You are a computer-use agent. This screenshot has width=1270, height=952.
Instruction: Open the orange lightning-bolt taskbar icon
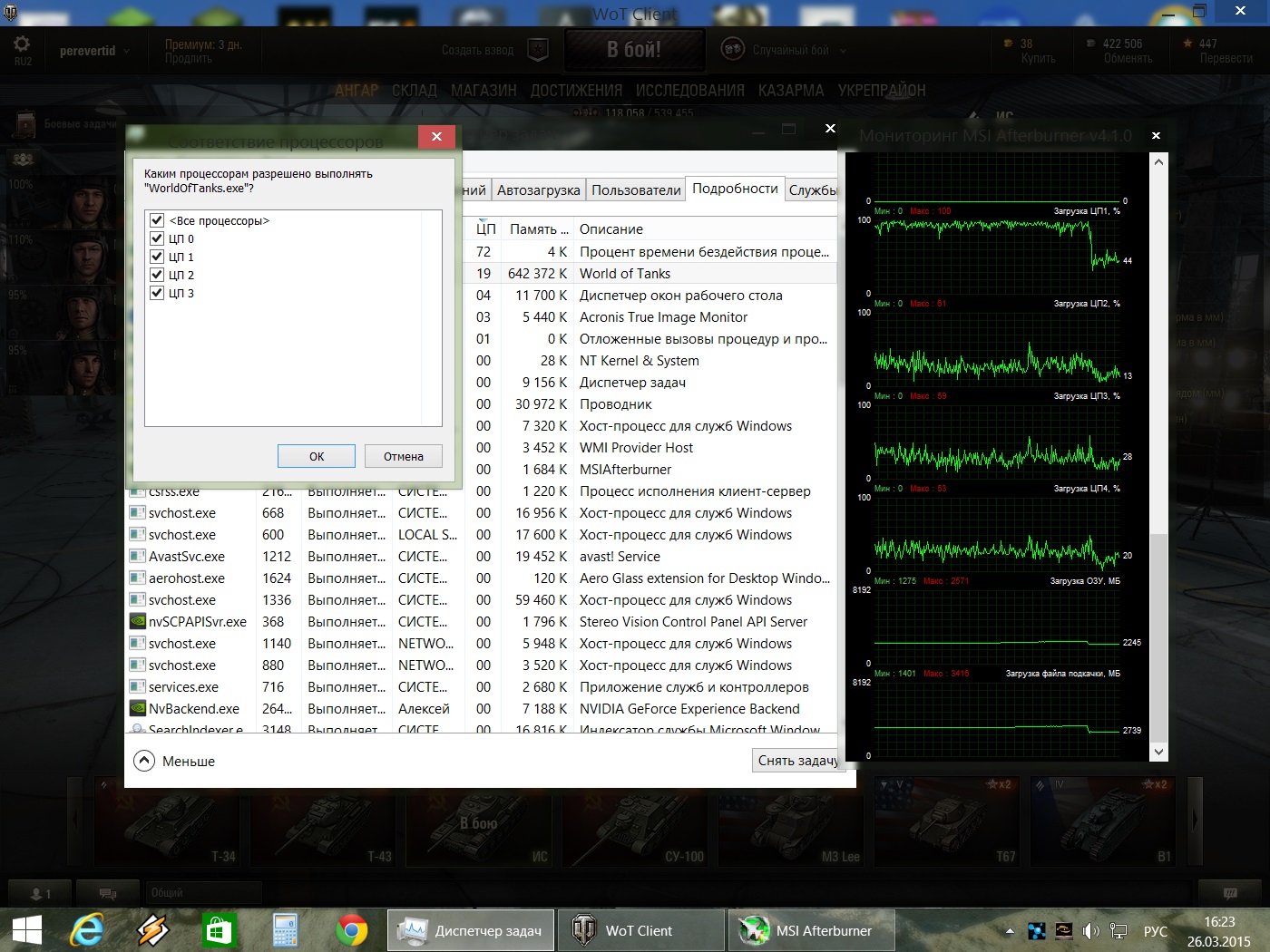click(x=153, y=930)
